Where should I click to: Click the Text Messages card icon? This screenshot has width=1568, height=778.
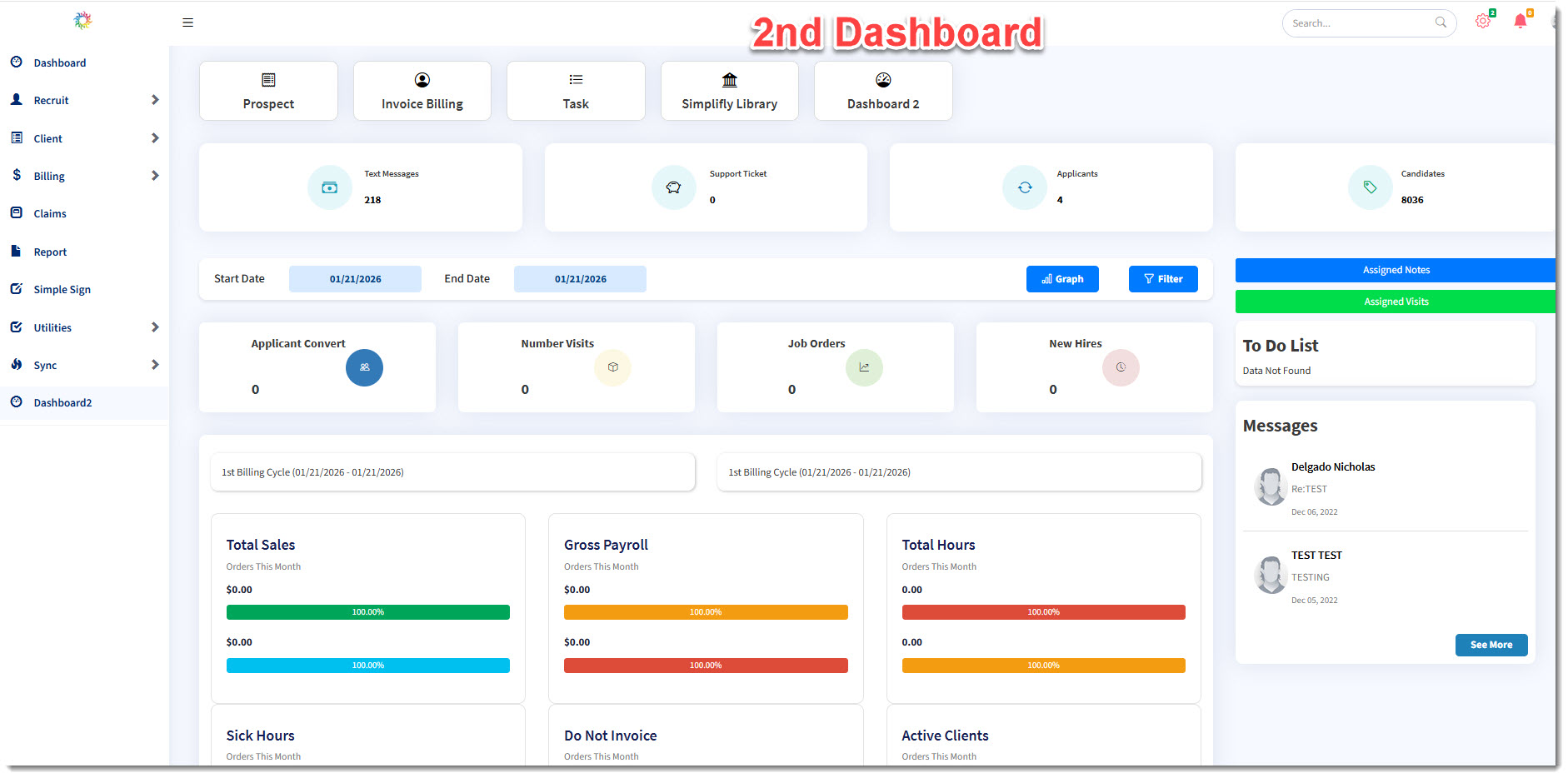[x=330, y=187]
